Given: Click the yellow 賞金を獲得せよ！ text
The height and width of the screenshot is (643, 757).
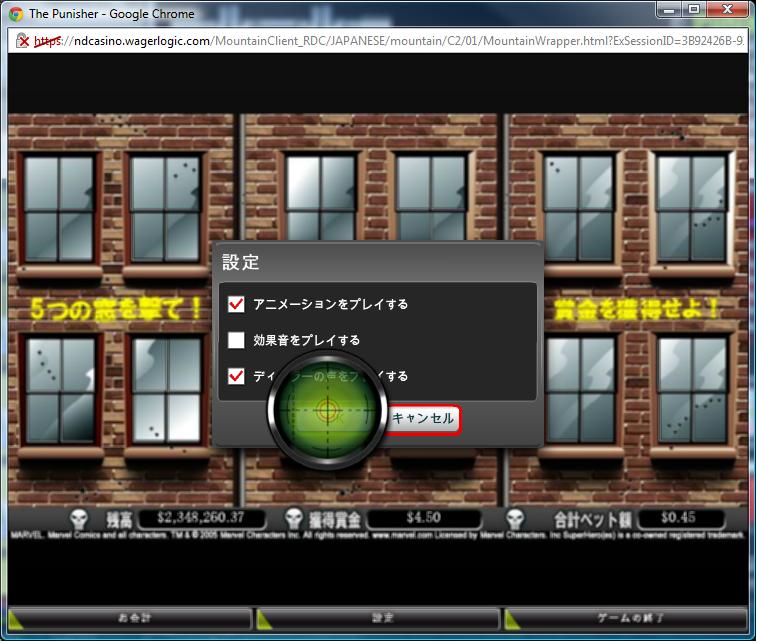Looking at the screenshot, I should point(636,309).
